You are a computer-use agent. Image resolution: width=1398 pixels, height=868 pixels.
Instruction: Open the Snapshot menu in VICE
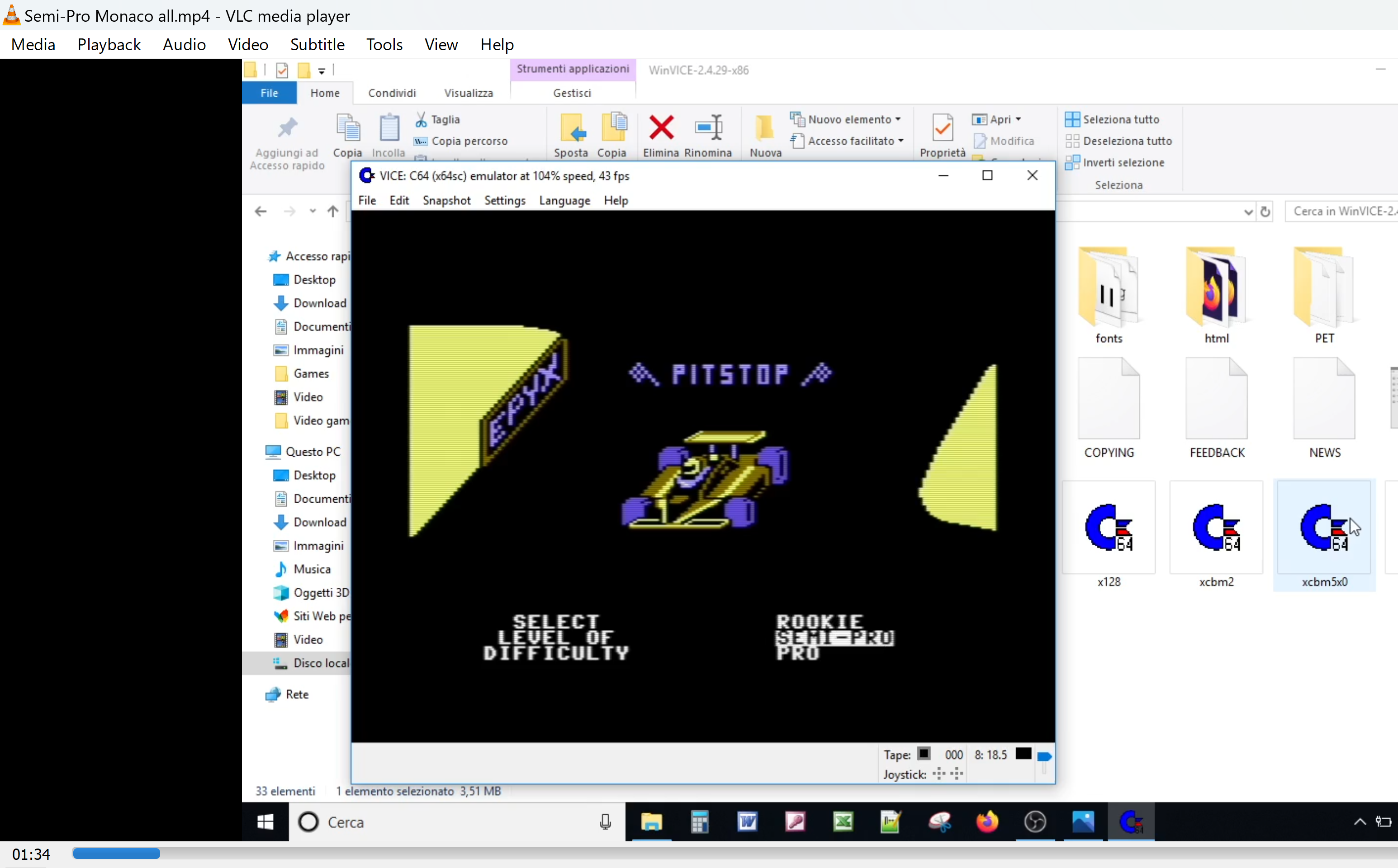point(446,200)
